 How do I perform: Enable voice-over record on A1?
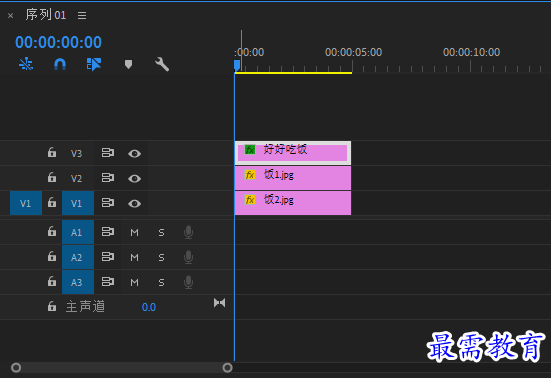[x=188, y=232]
